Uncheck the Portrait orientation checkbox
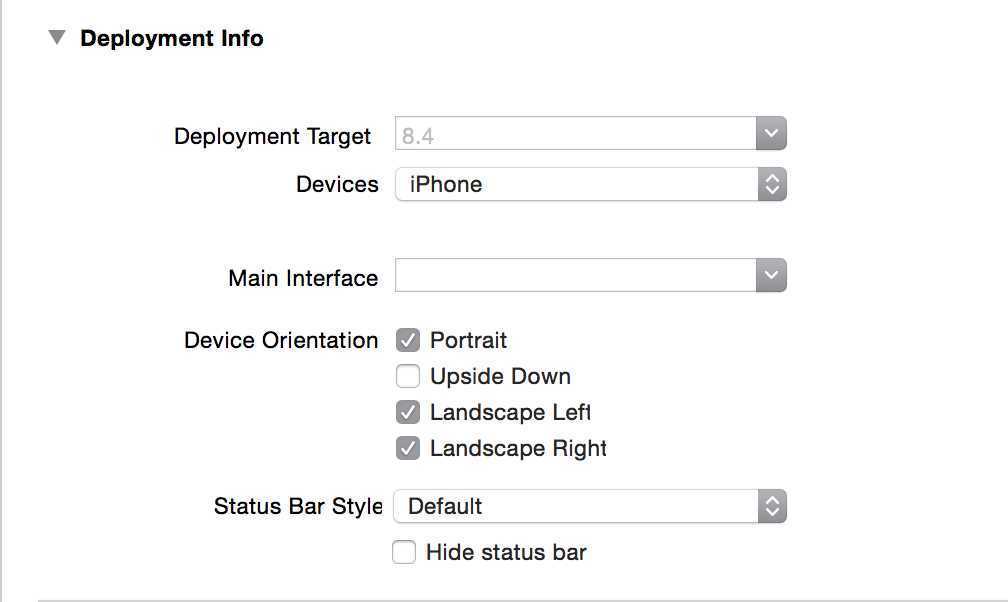This screenshot has width=1008, height=602. coord(407,340)
